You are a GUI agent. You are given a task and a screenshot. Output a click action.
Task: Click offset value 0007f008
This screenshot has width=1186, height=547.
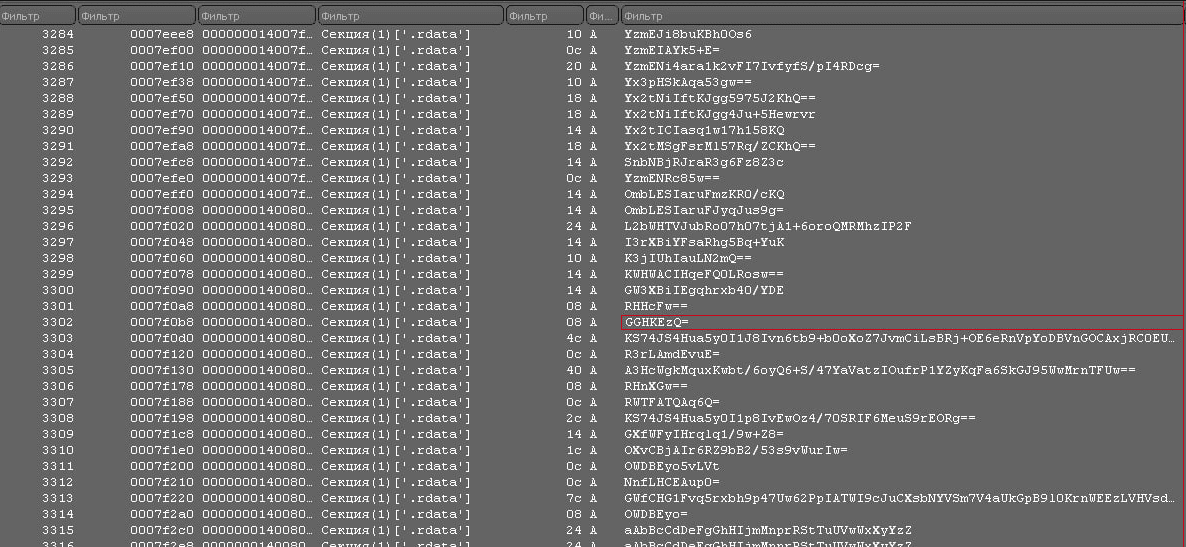pyautogui.click(x=162, y=210)
